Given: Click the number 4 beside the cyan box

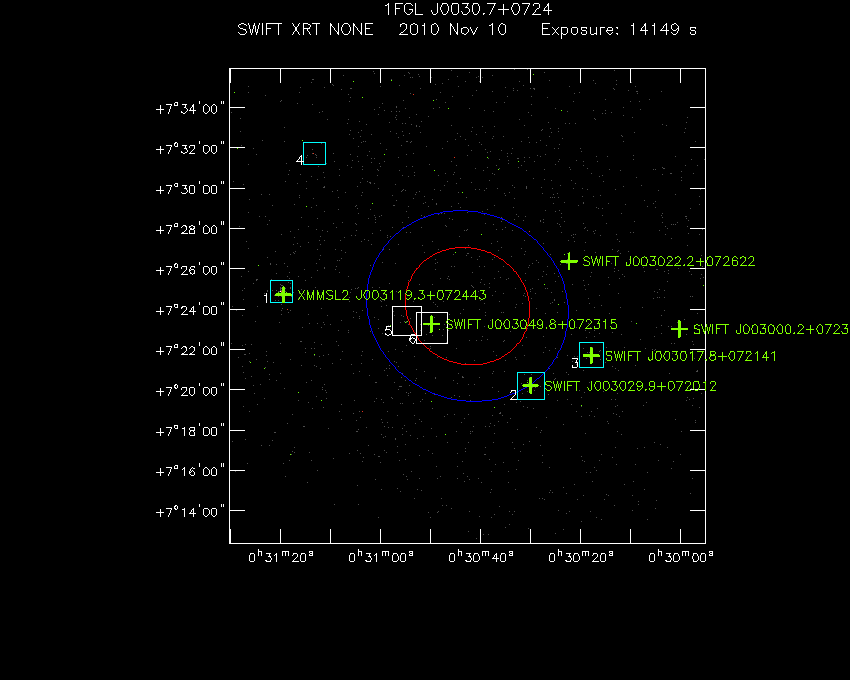Looking at the screenshot, I should pos(300,160).
